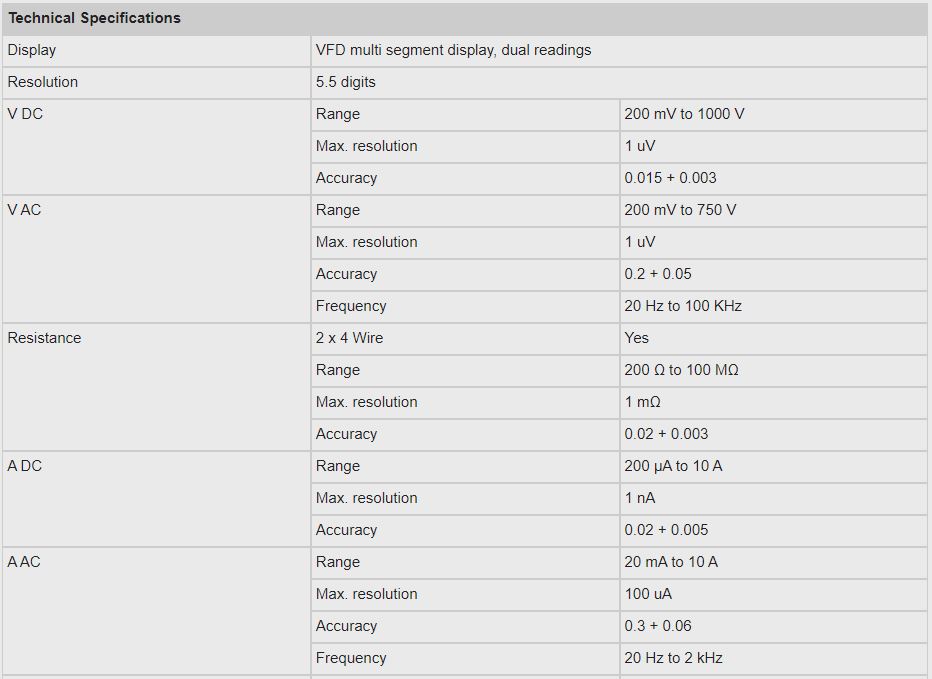Image resolution: width=932 pixels, height=679 pixels.
Task: Click the V DC section label
Action: (x=26, y=114)
